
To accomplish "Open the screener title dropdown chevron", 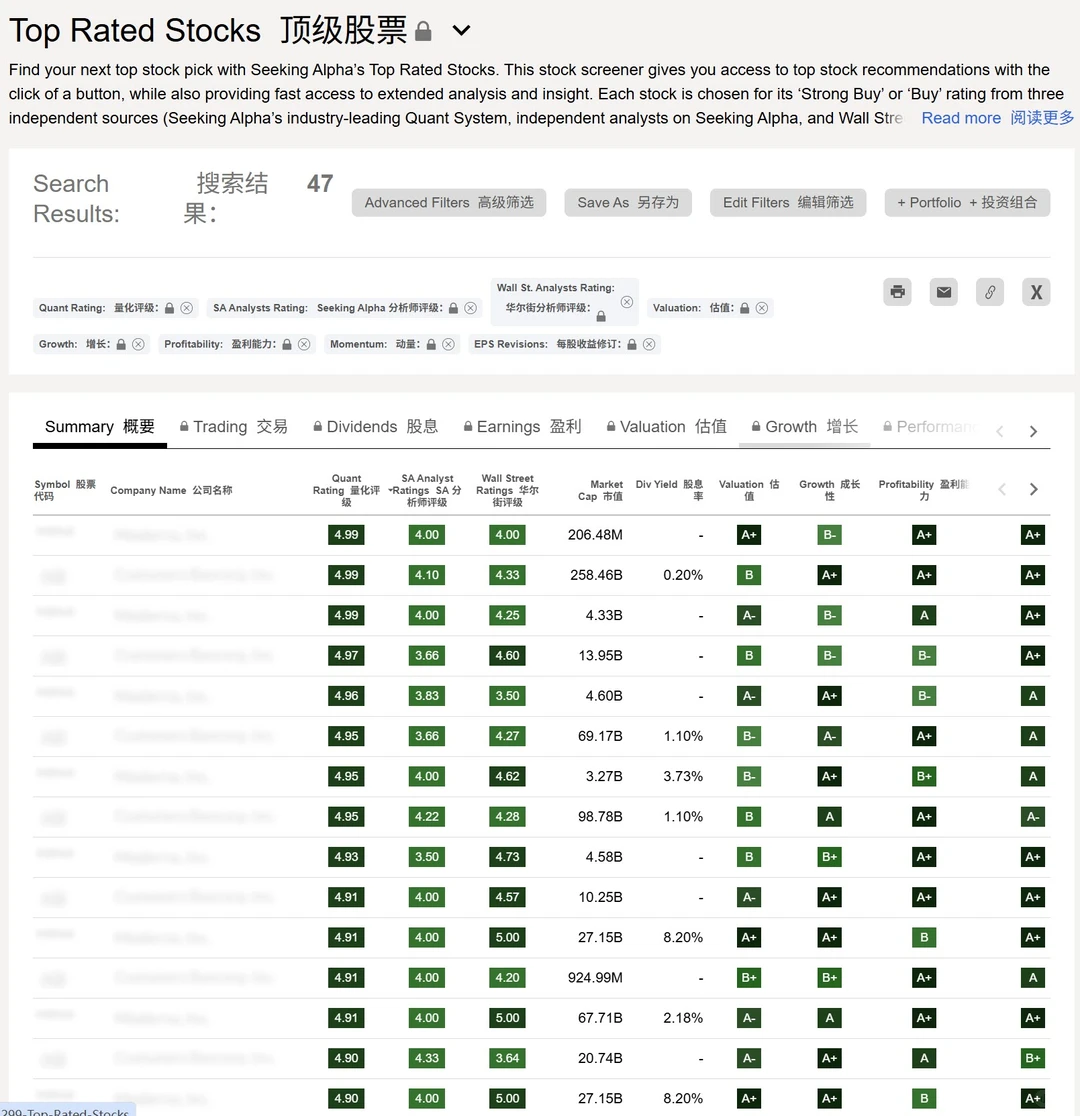I will click(x=461, y=31).
